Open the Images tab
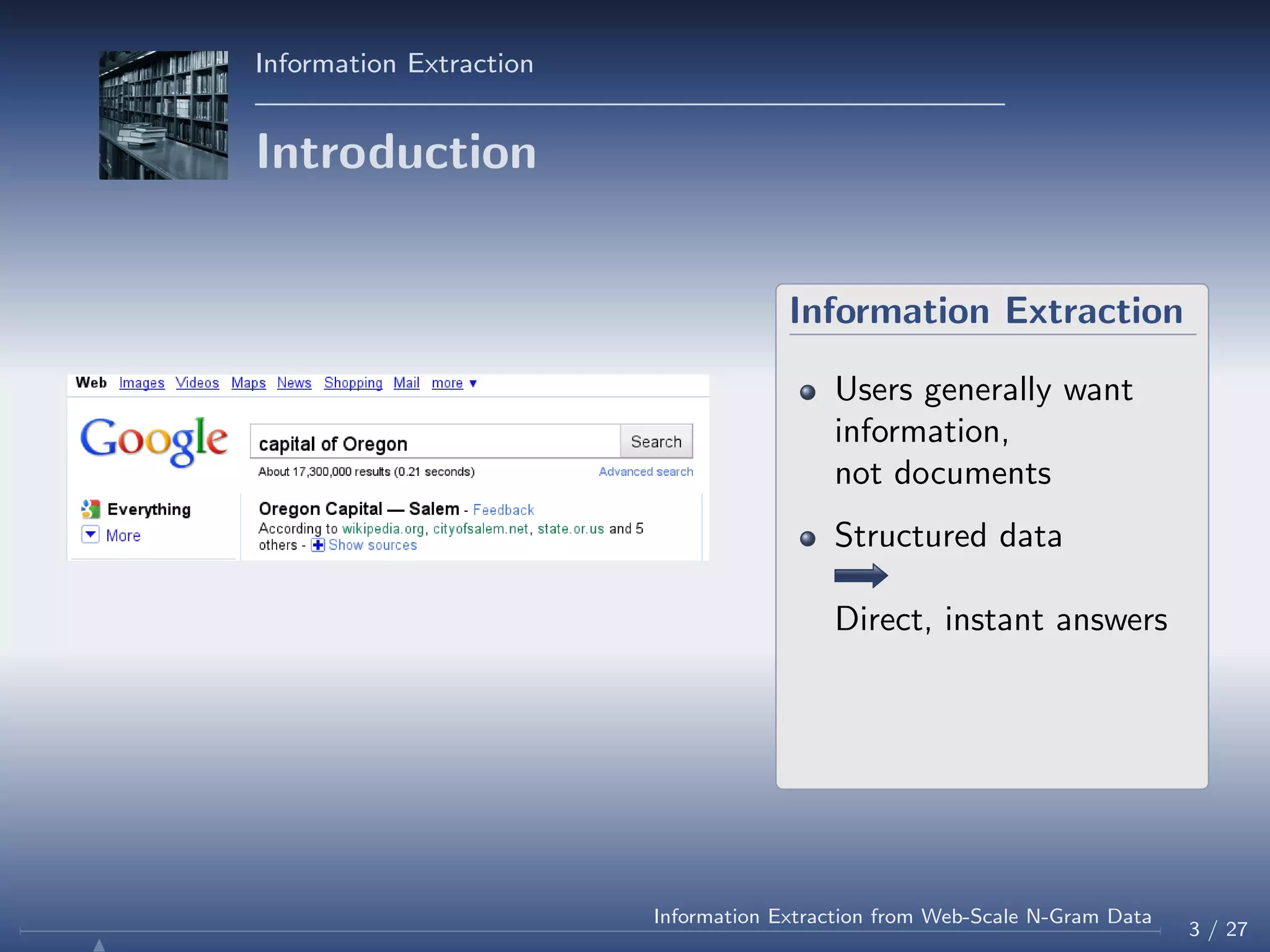Screen dimensions: 1270x952 [141, 383]
